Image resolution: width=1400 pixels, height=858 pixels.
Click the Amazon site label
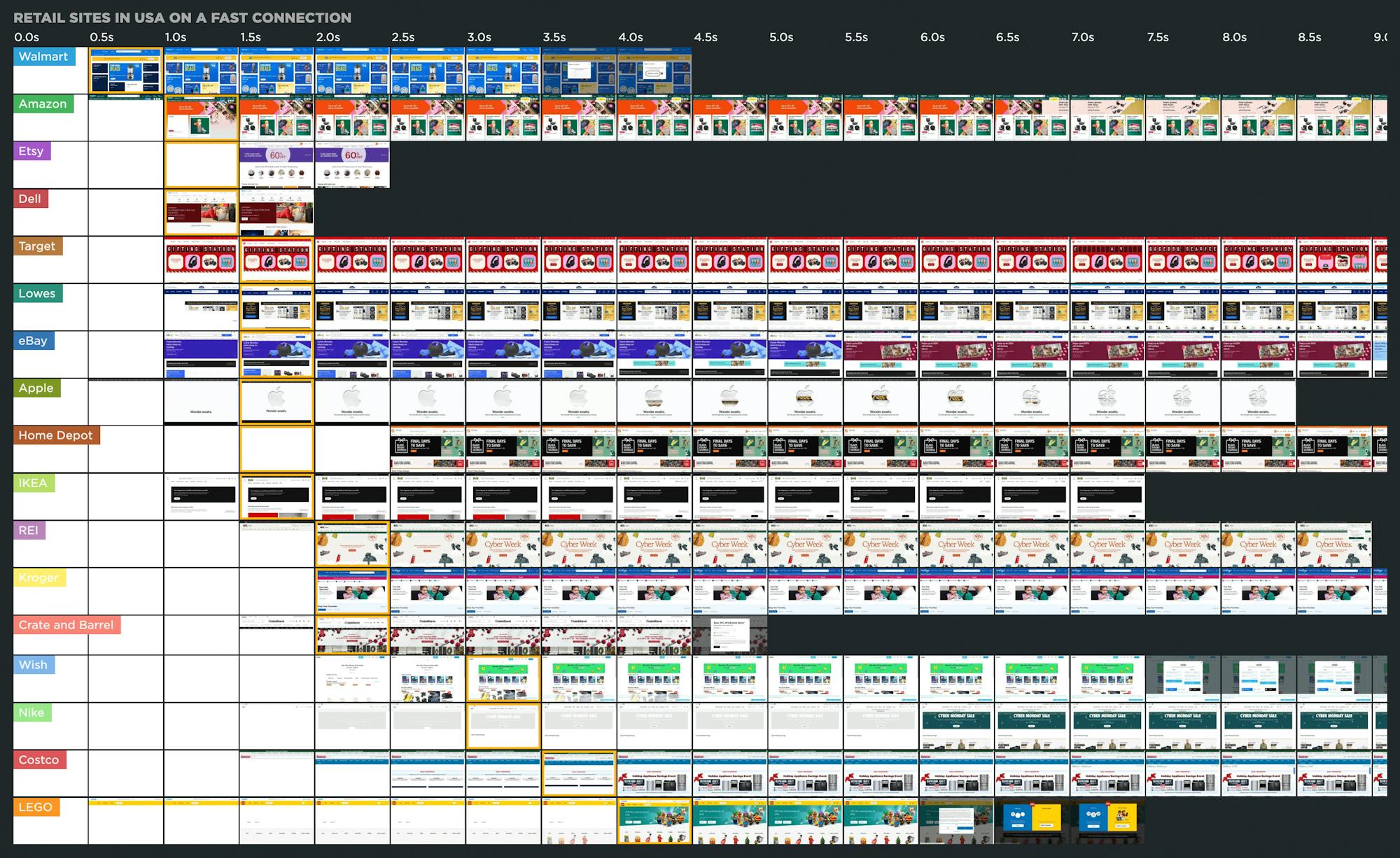point(43,104)
